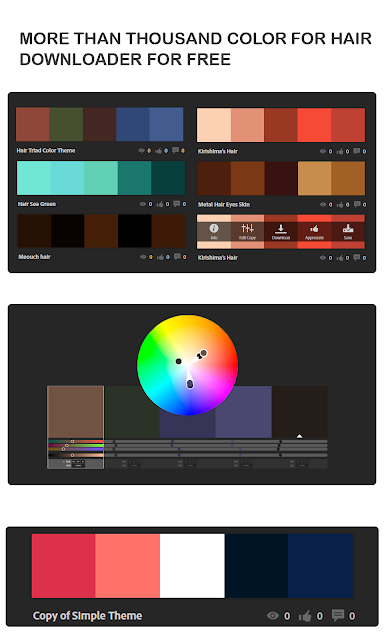Click the top slider handle under brown swatch
This screenshot has width=384, height=640.
click(73, 441)
